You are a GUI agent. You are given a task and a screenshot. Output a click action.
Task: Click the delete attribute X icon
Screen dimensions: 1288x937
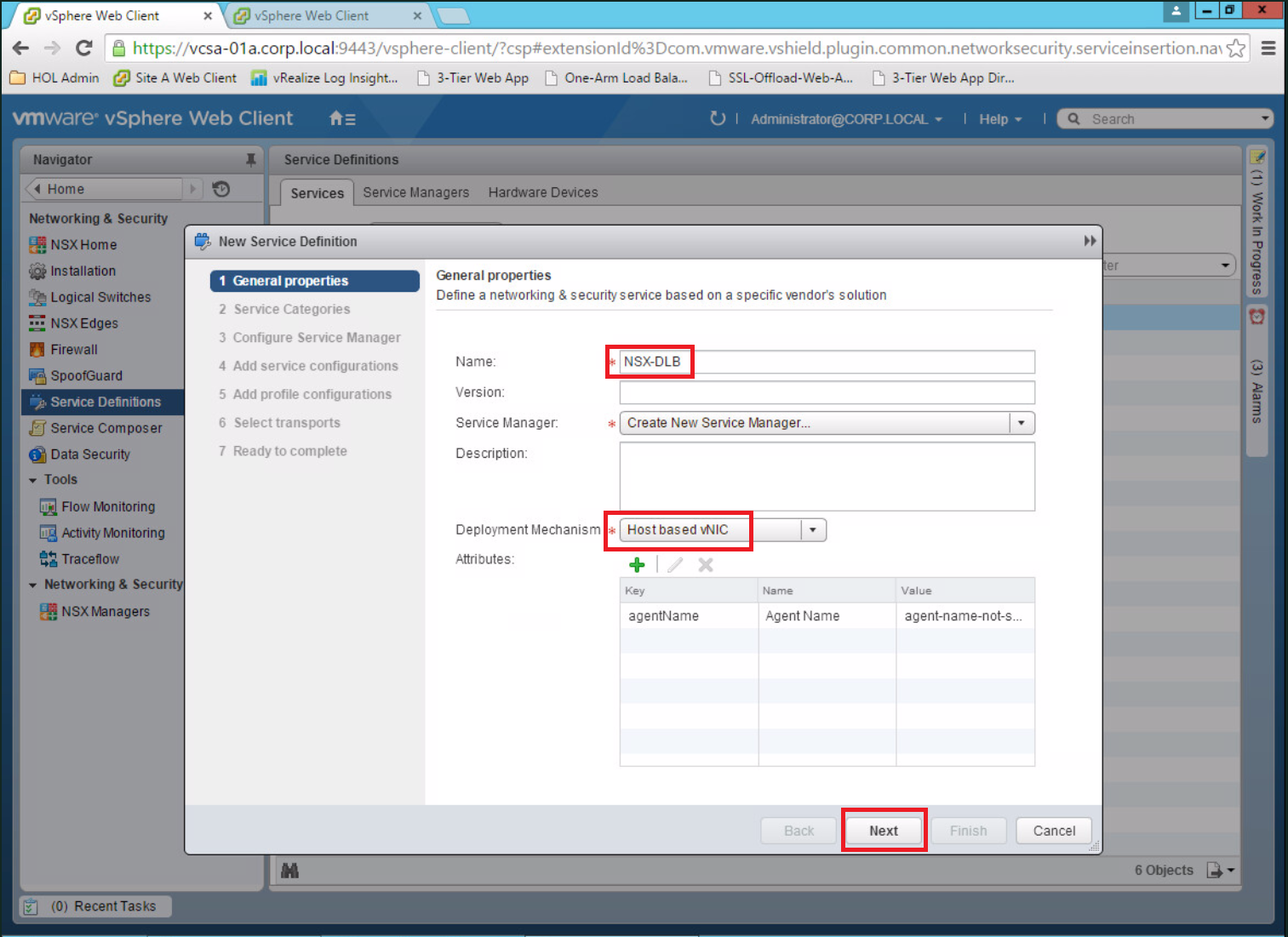706,564
